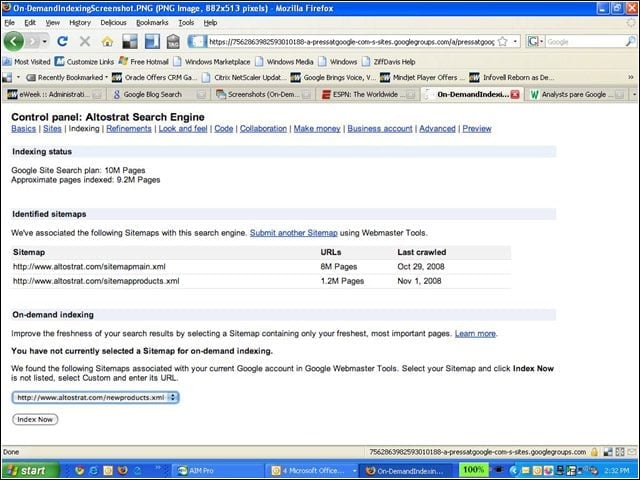This screenshot has width=640, height=480.
Task: Click the search magnifier icon
Action: click(x=630, y=41)
